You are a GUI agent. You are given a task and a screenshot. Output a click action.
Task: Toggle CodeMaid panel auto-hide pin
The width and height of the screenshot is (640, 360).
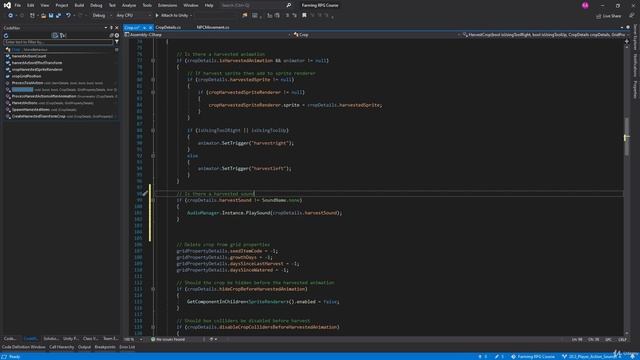111,28
